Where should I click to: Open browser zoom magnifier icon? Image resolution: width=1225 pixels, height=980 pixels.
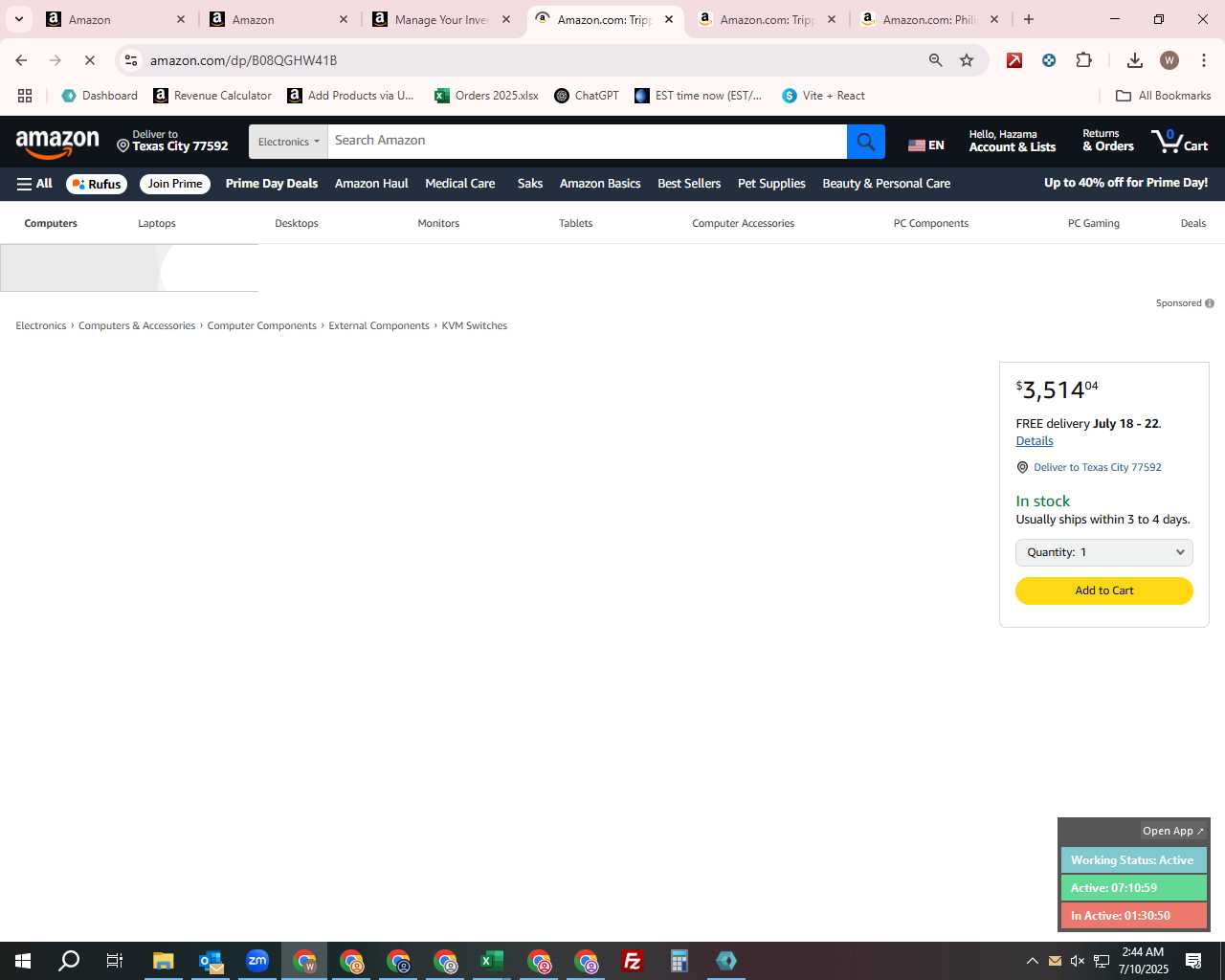click(x=936, y=60)
